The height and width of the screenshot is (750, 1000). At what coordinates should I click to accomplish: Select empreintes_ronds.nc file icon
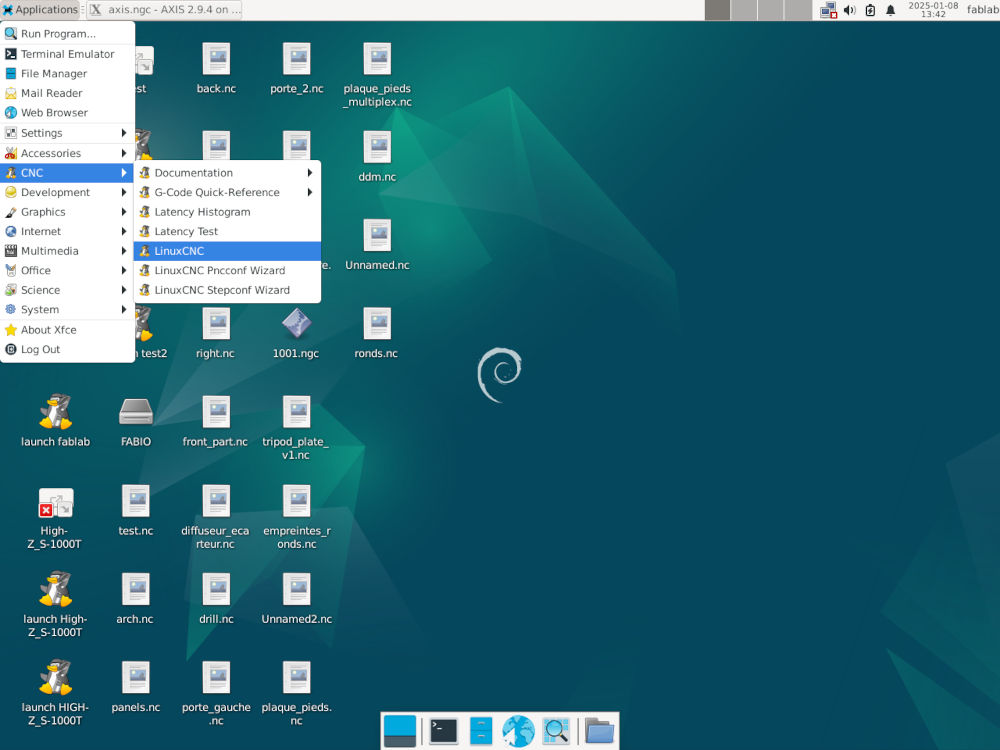[297, 501]
